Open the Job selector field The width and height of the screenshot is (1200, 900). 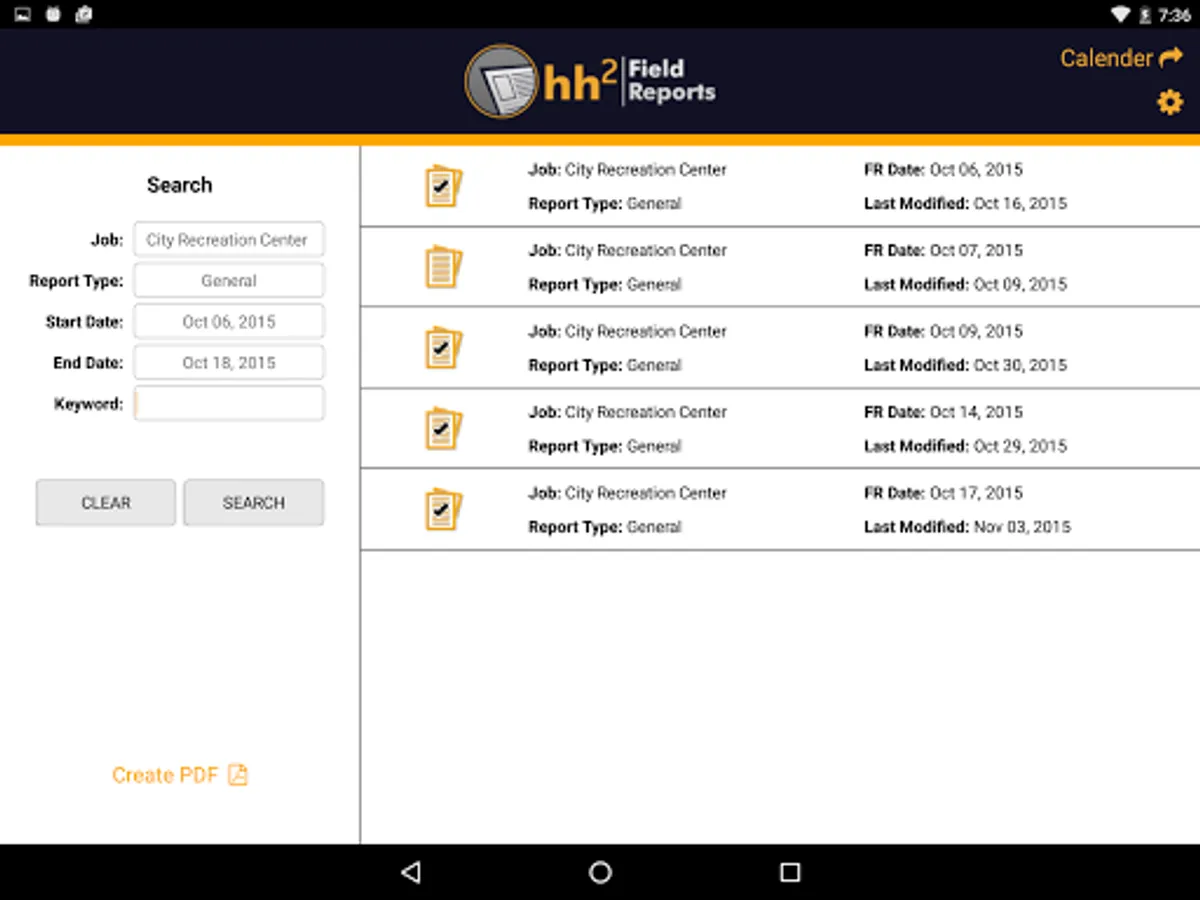coord(229,240)
